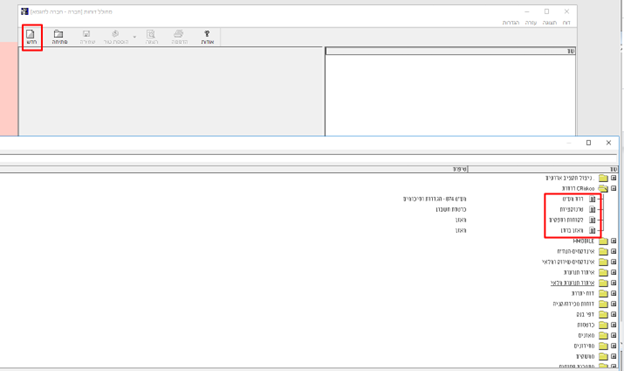Click the Print (הדפסה) printer icon
Viewport: 624px width, 371px height.
pos(179,37)
